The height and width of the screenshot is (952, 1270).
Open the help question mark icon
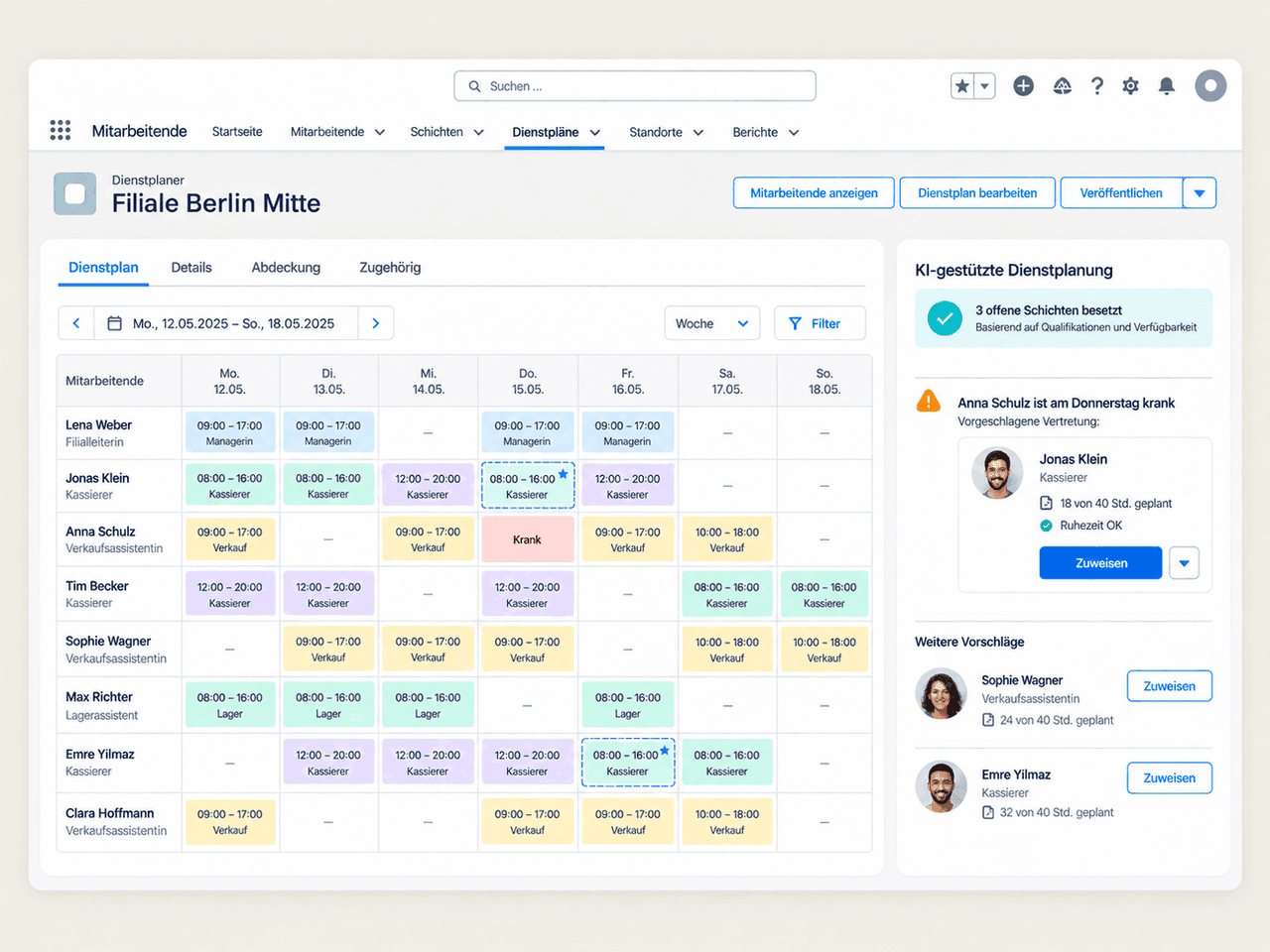tap(1096, 86)
